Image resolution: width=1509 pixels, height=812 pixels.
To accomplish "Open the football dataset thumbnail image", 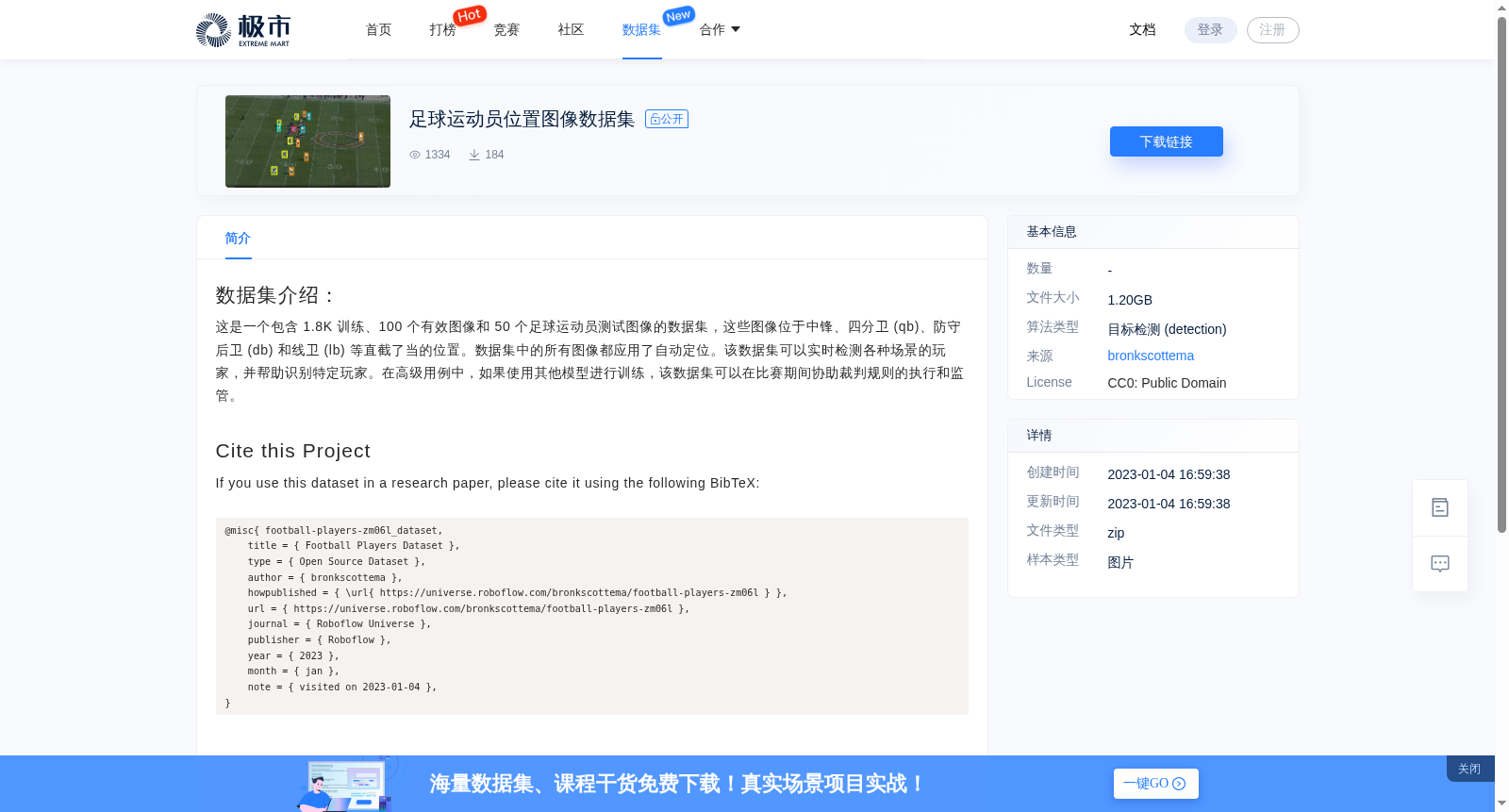I will point(307,141).
